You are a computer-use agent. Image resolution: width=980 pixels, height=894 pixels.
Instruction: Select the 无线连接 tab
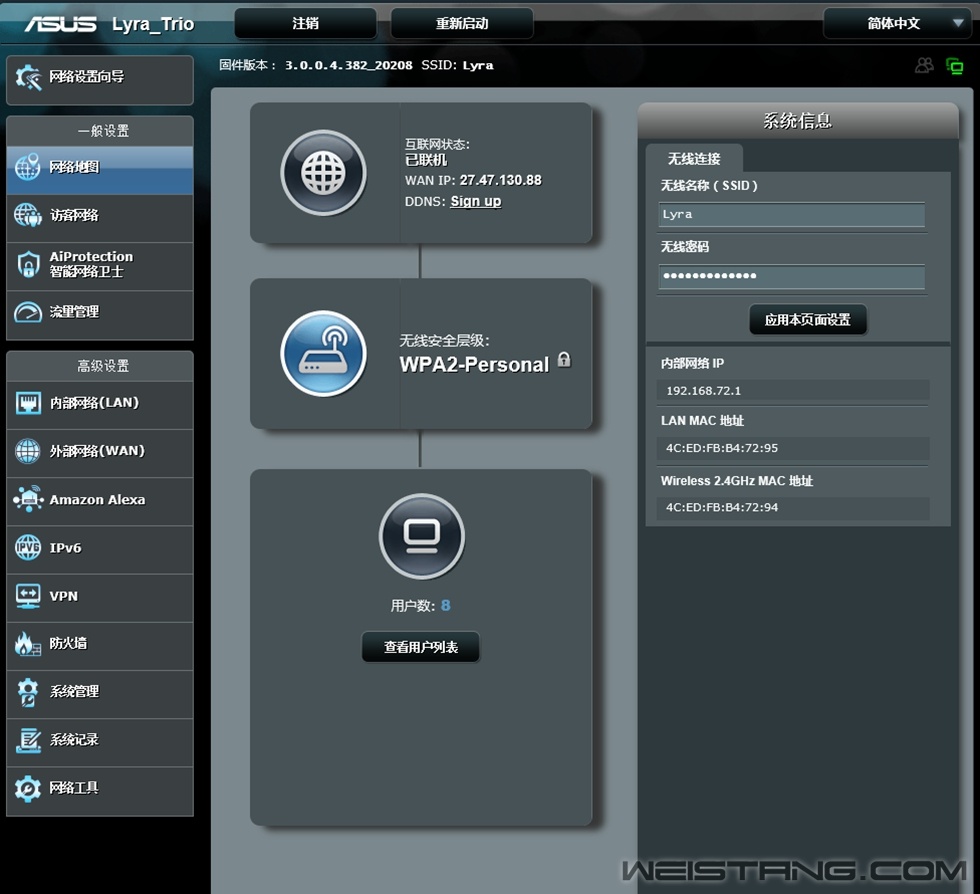694,158
